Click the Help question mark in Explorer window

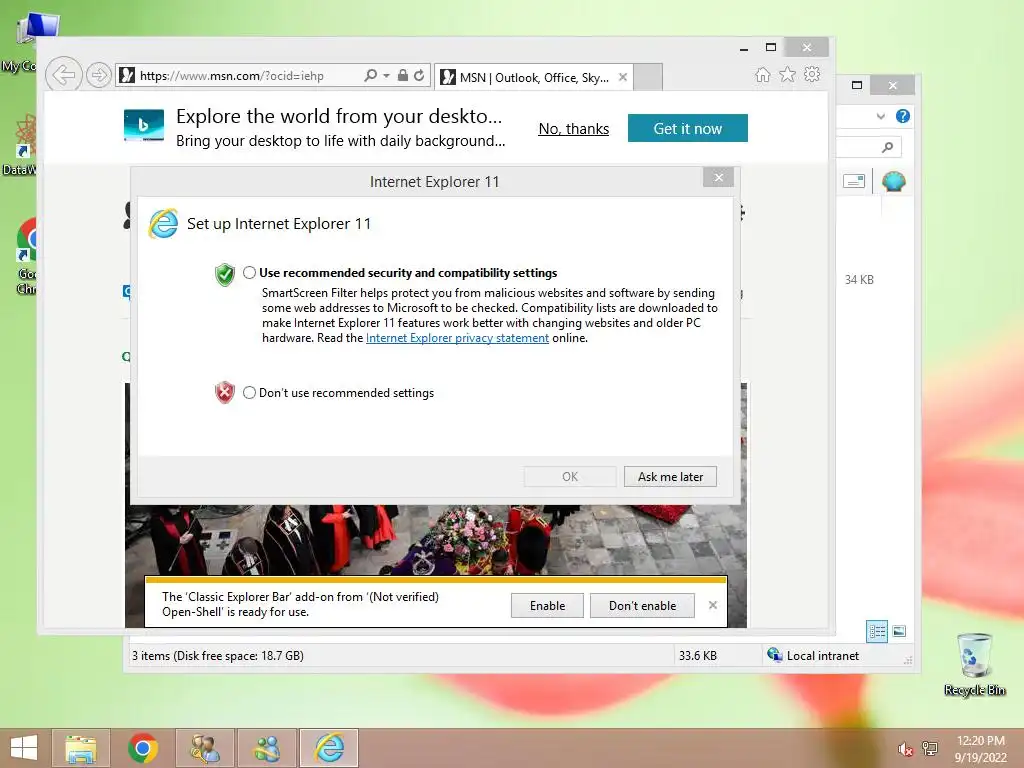(x=903, y=116)
